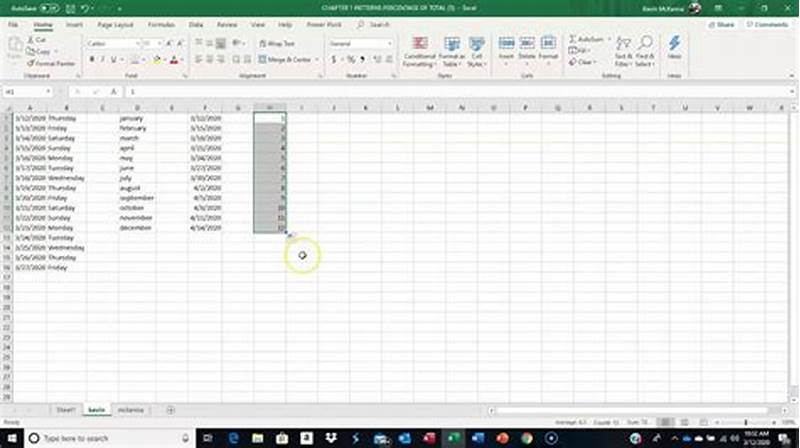Click Merge & Center

[285, 60]
